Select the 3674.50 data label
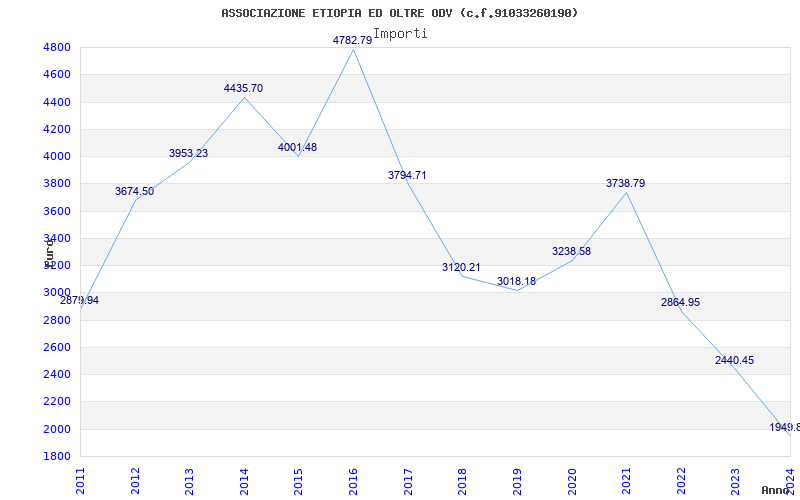 (134, 191)
